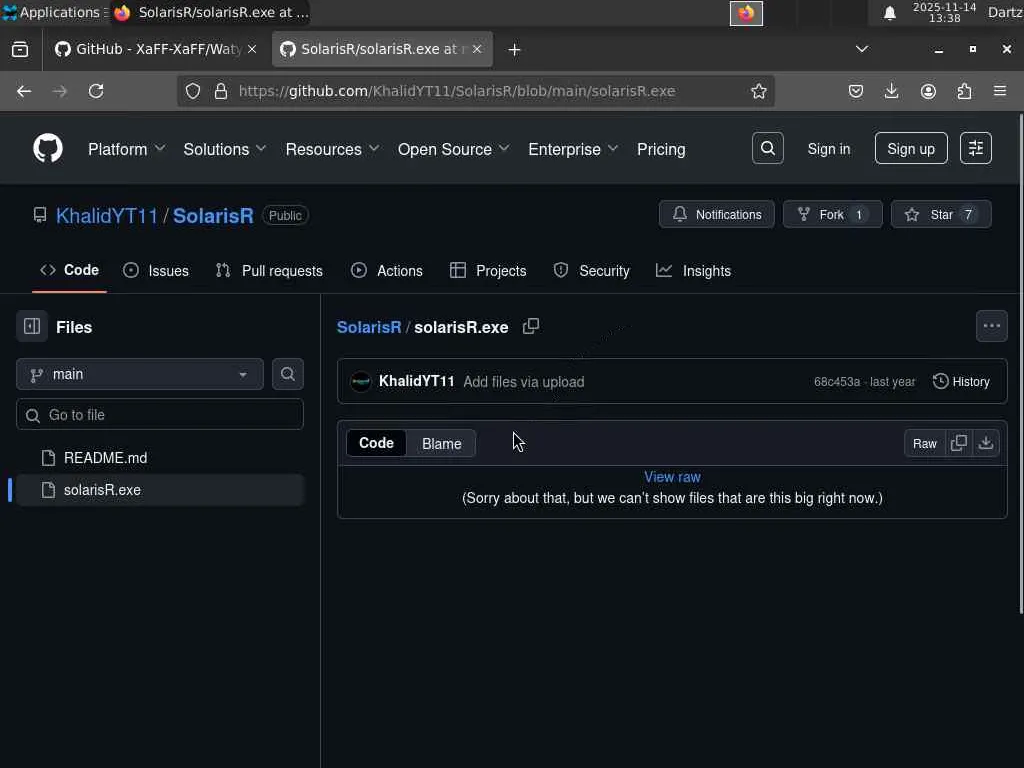This screenshot has width=1024, height=768.
Task: Open the system notifications bell
Action: coord(889,13)
